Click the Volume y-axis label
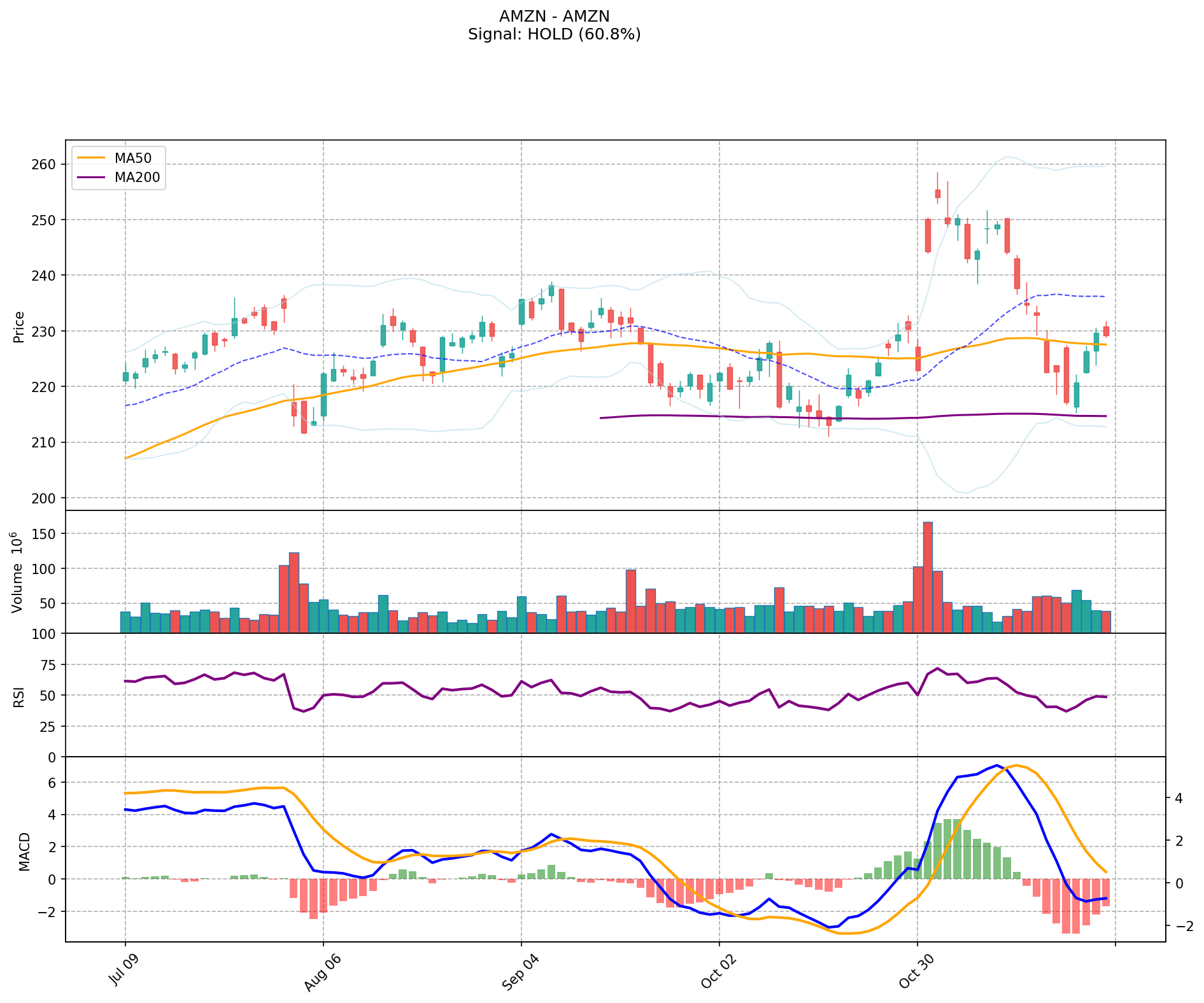 click(x=18, y=572)
